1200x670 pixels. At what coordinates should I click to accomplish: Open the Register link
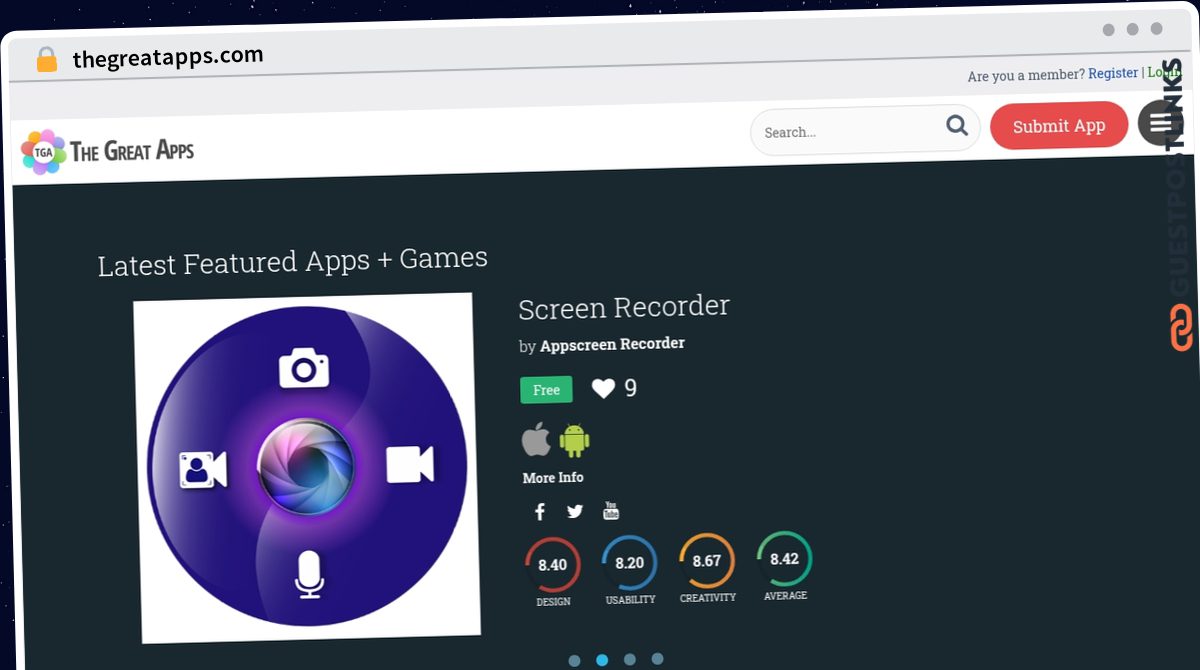[1113, 73]
